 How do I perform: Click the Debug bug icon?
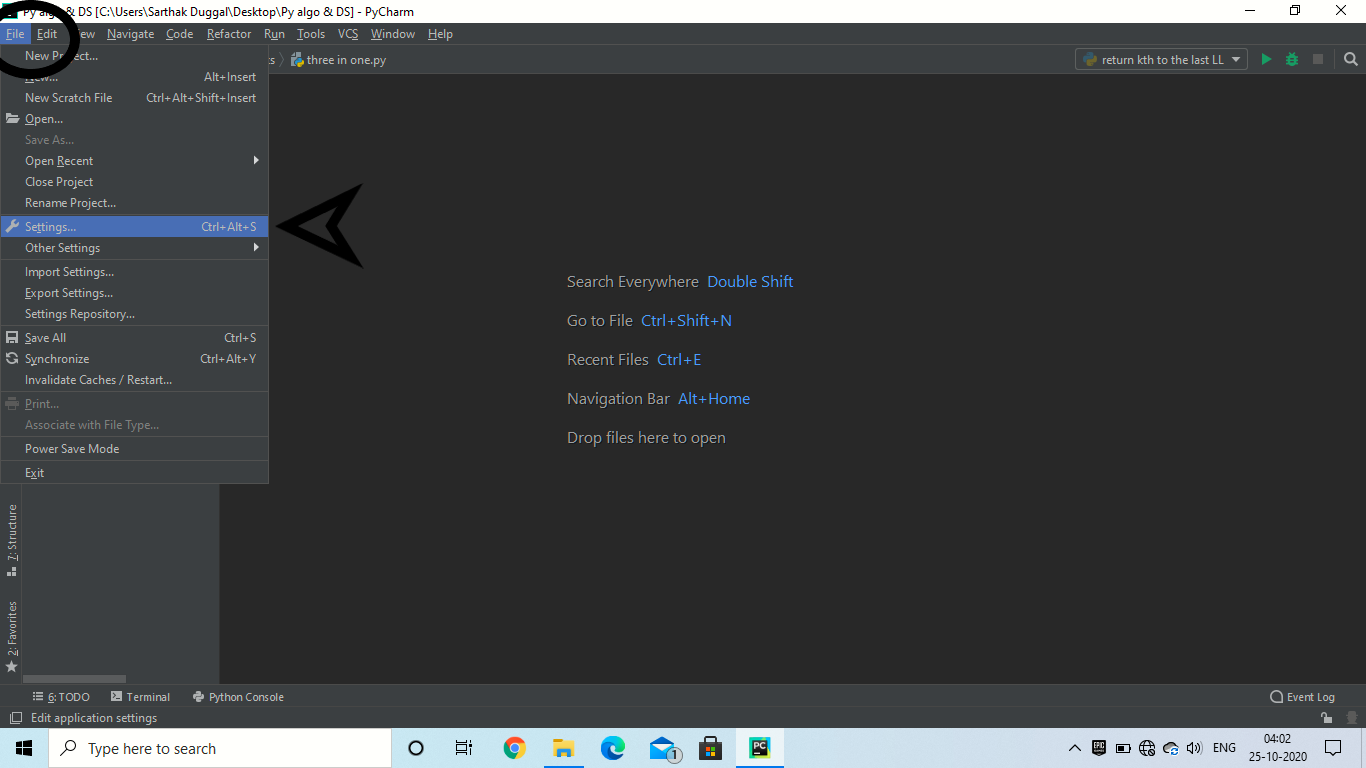click(1292, 60)
